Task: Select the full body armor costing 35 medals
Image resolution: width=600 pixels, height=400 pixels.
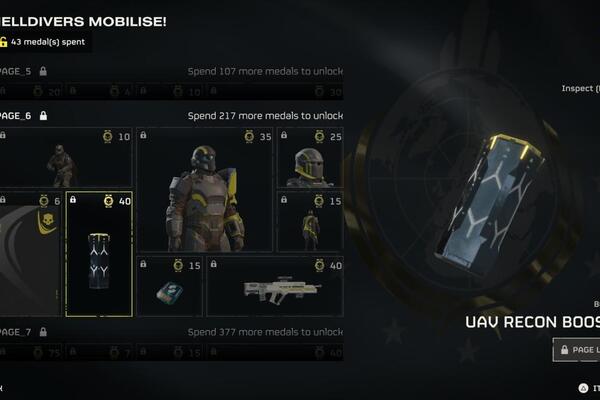Action: pyautogui.click(x=205, y=190)
